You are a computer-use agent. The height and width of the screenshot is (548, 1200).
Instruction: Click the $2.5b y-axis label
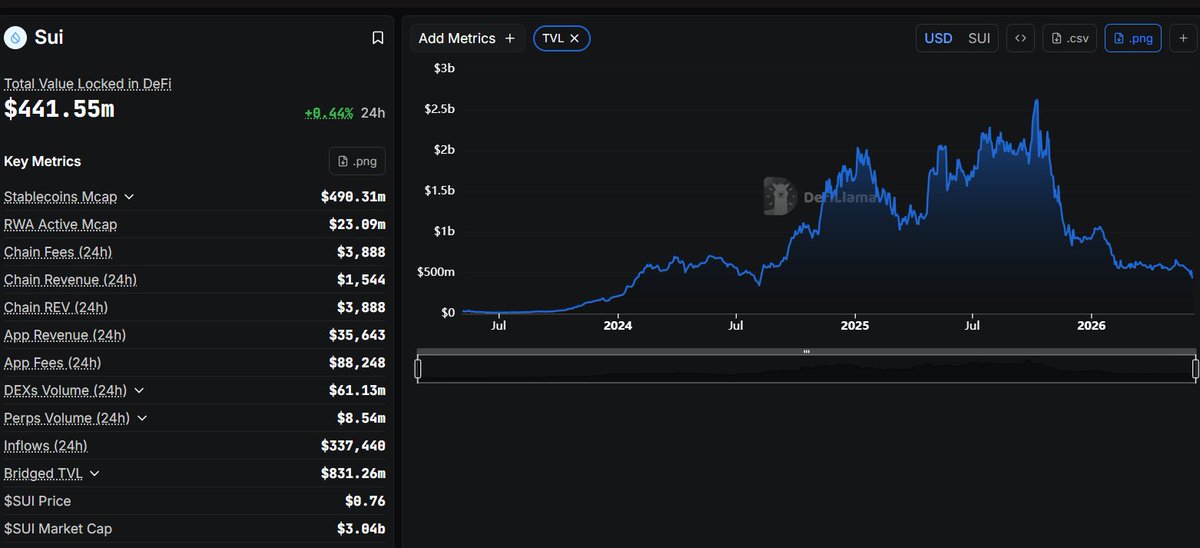[x=438, y=109]
